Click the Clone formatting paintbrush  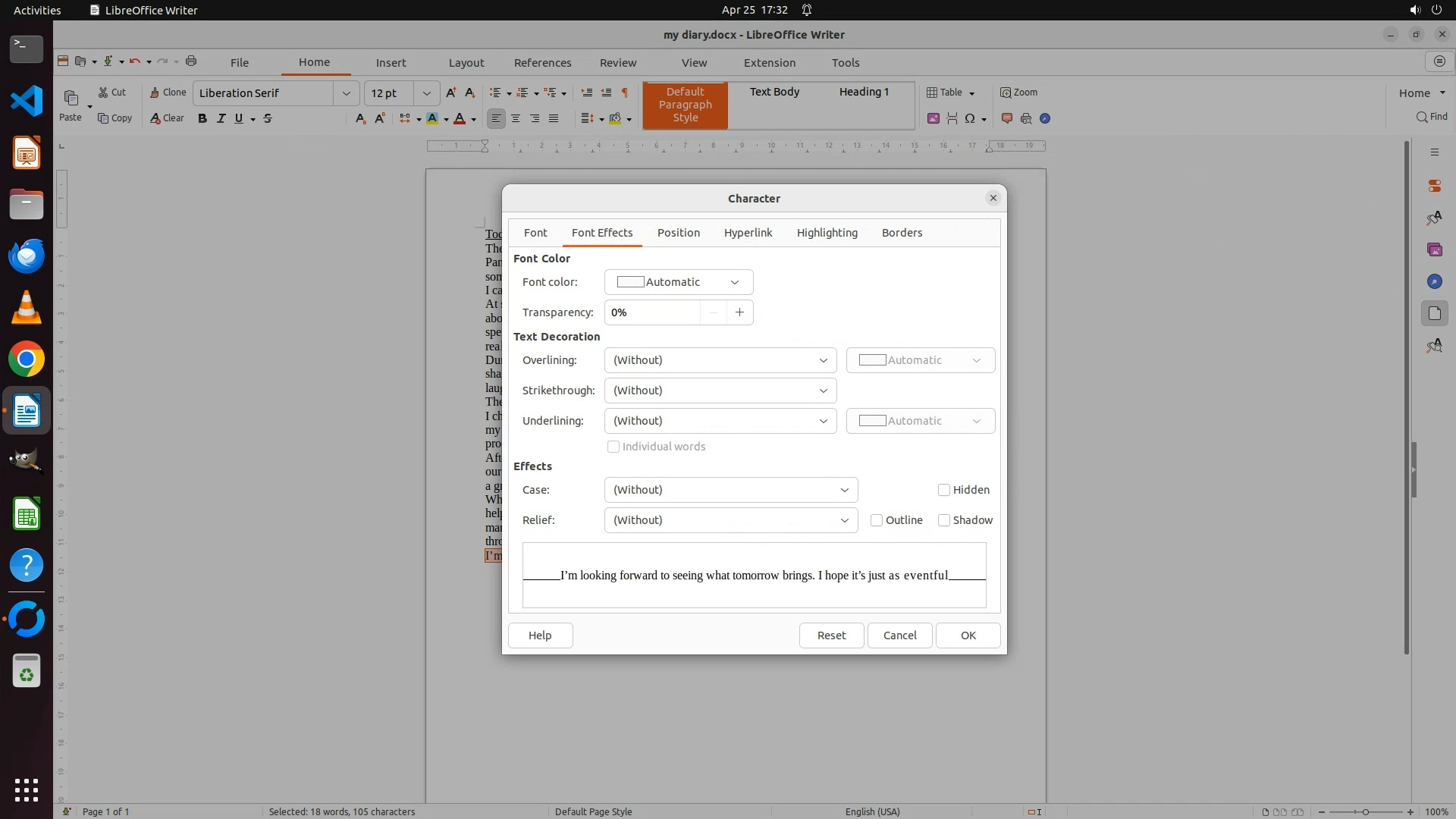coord(168,93)
